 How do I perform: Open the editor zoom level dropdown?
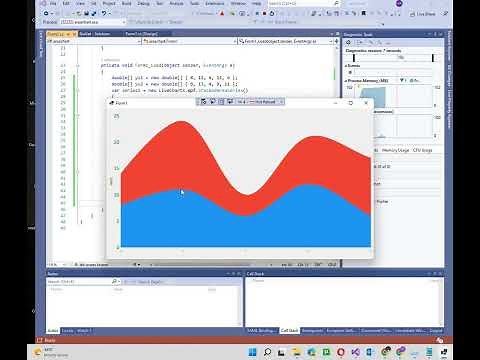click(x=57, y=265)
